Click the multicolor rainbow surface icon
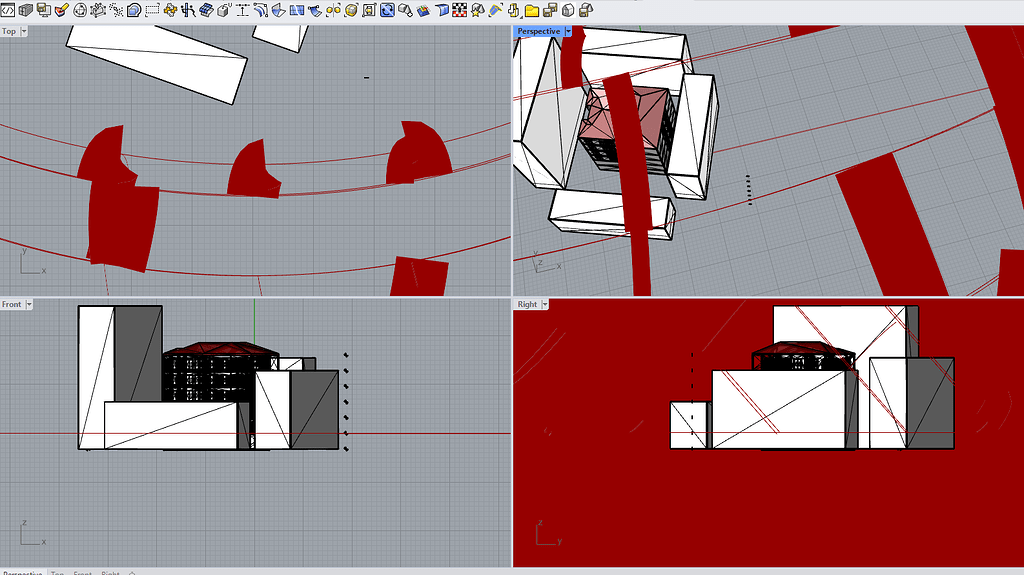The image size is (1024, 575). pyautogui.click(x=423, y=10)
